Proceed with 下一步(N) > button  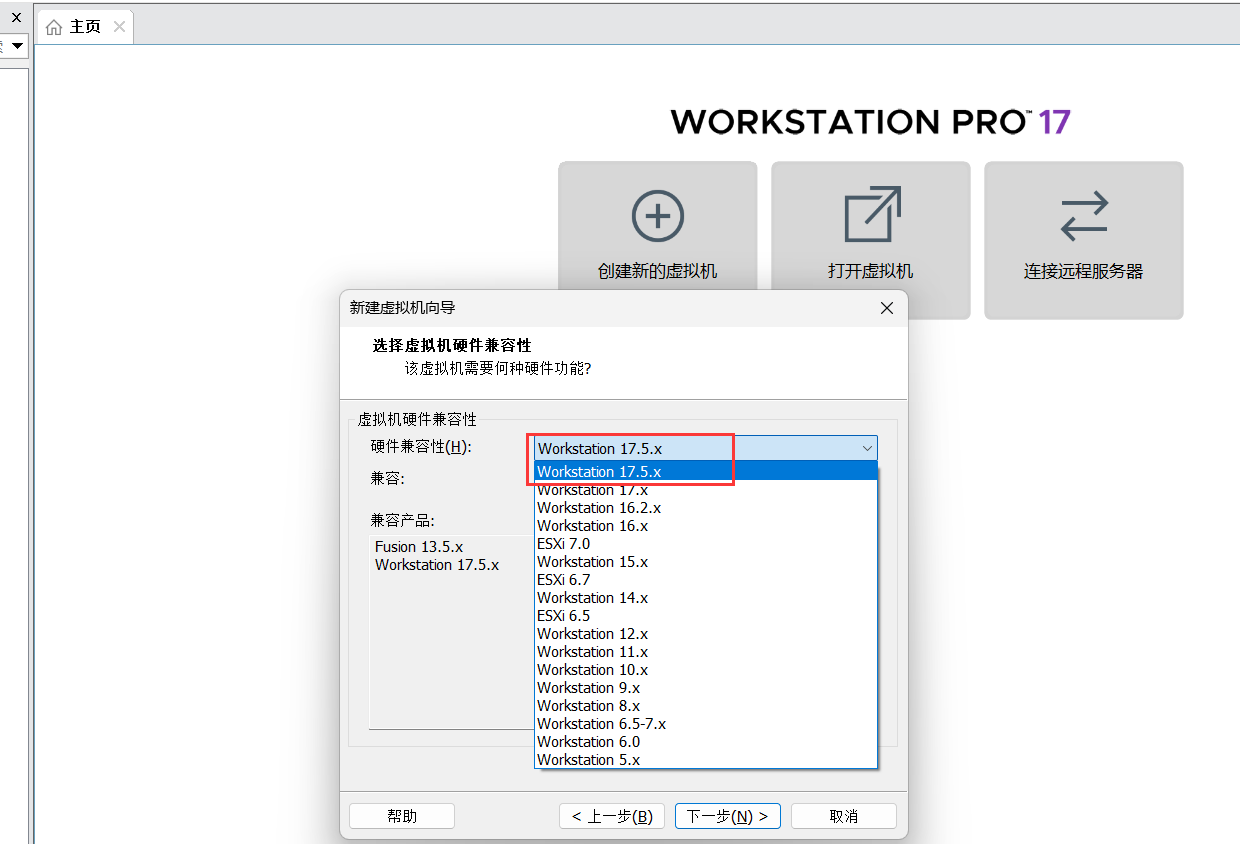728,816
